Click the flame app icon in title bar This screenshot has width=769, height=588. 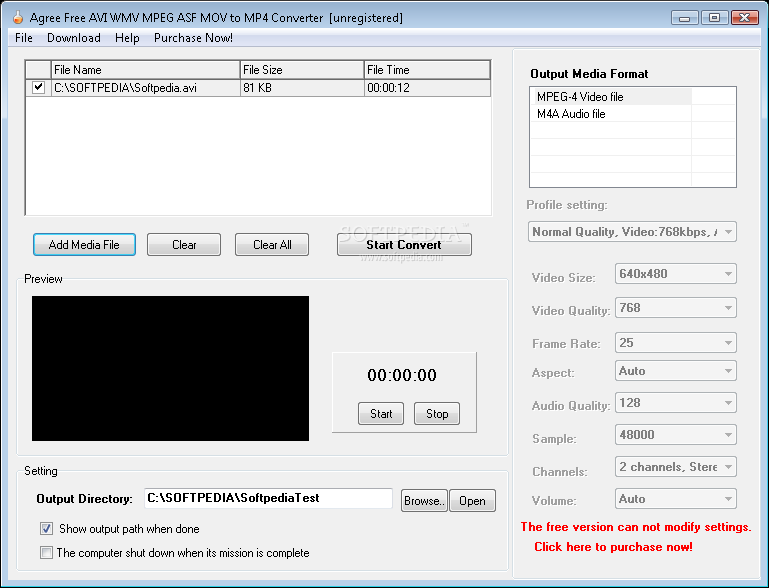[18, 18]
